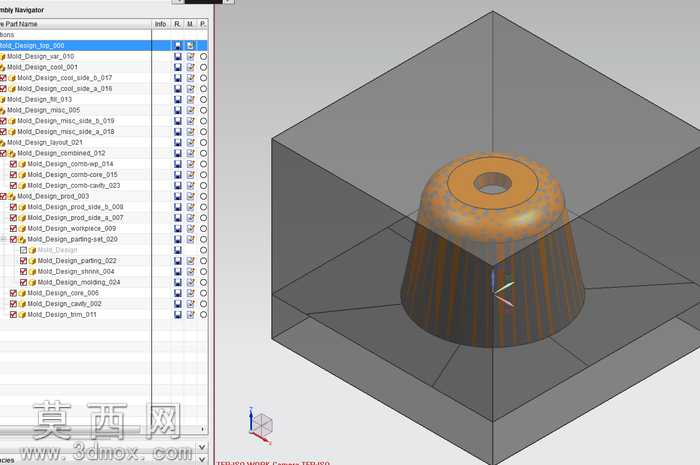This screenshot has width=700, height=465.
Task: Click the Info column header
Action: click(161, 24)
